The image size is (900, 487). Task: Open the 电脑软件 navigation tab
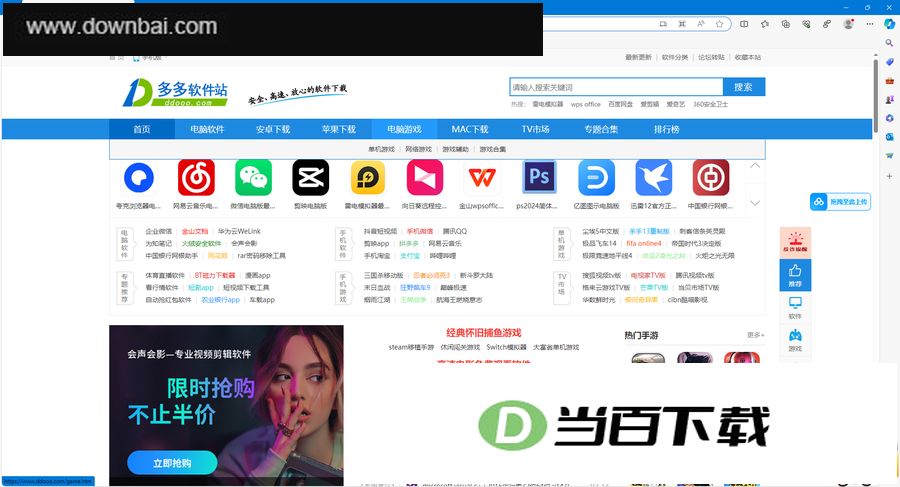[207, 129]
